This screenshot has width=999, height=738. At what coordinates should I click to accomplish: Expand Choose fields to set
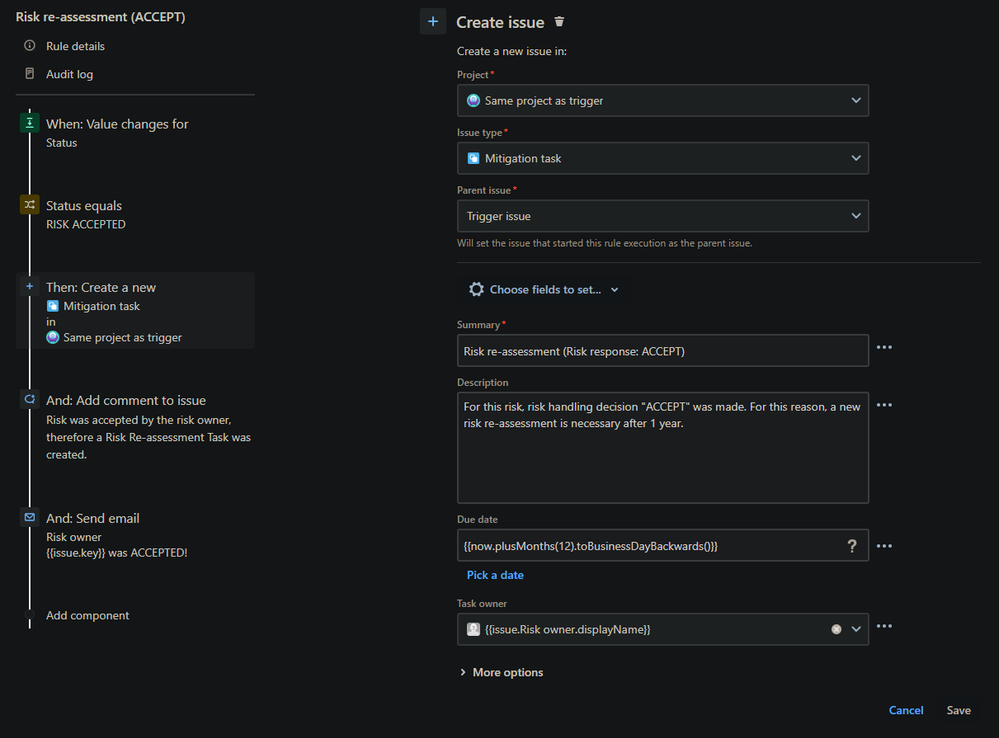(x=545, y=289)
